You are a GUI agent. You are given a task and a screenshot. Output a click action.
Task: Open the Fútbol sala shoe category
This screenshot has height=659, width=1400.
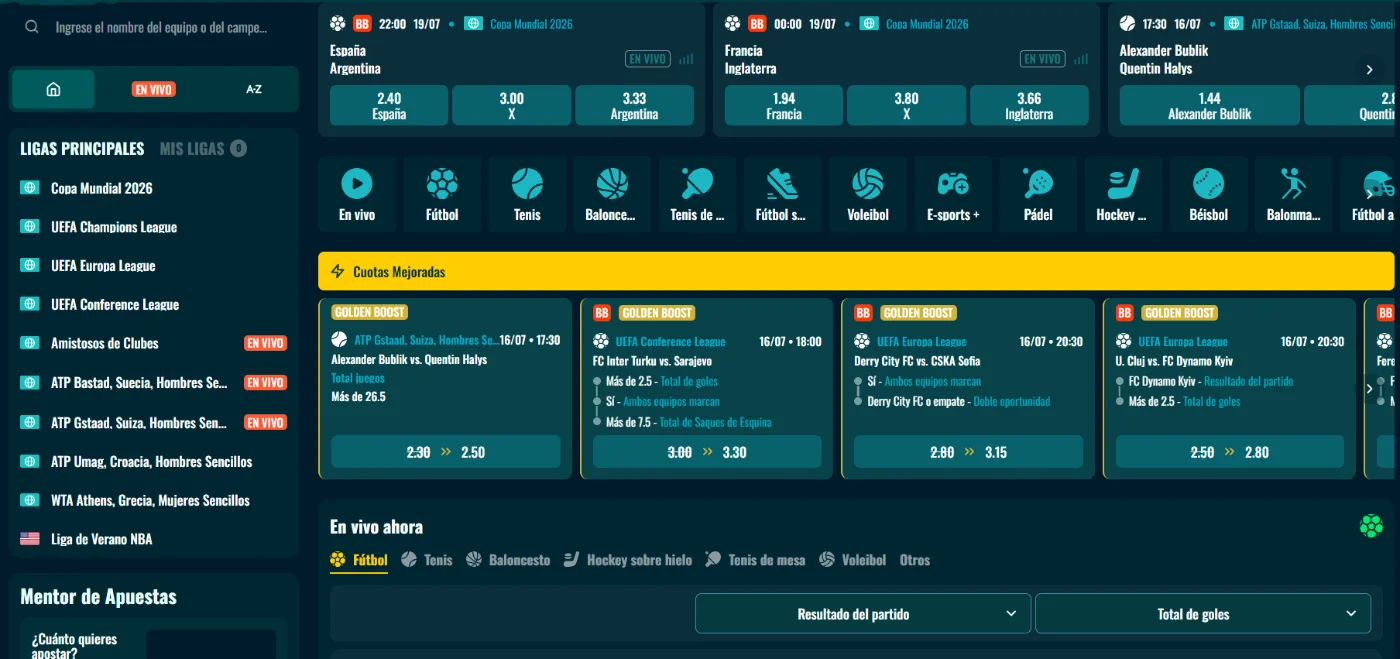782,194
